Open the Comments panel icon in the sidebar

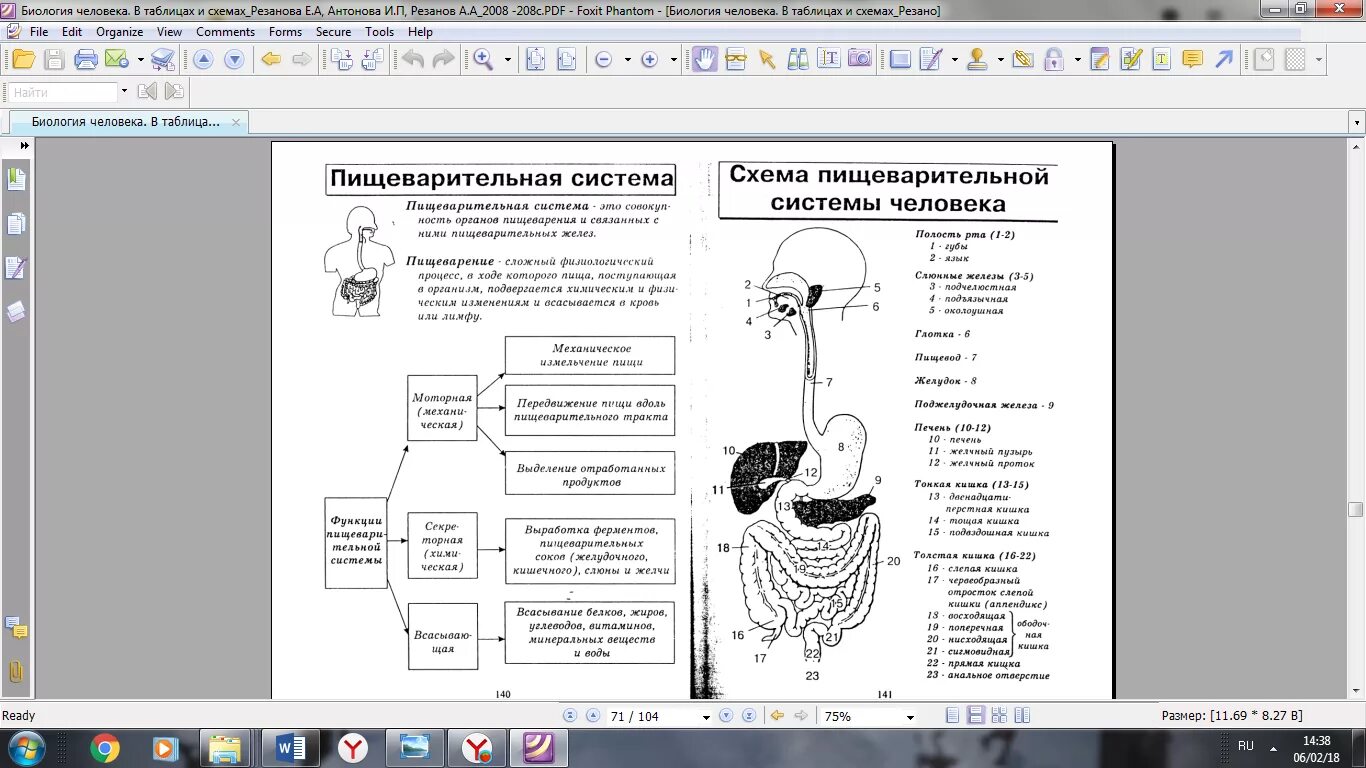(x=16, y=629)
